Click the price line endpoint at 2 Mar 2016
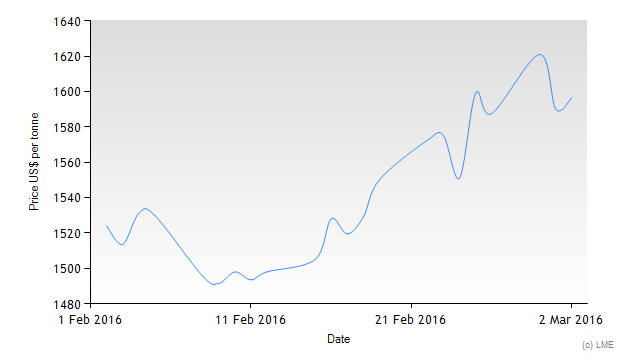 pos(571,98)
